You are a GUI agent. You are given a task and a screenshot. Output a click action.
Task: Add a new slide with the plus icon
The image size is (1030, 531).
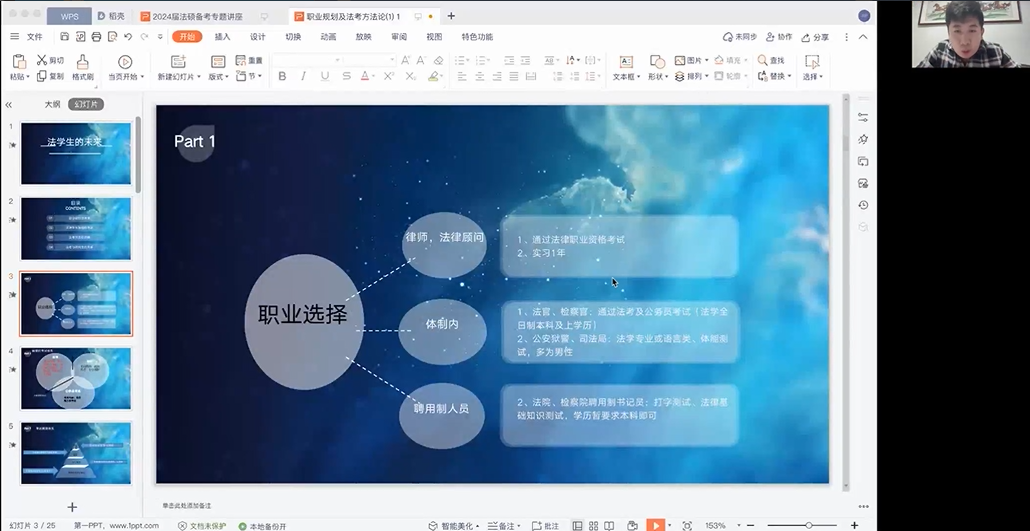[x=72, y=507]
